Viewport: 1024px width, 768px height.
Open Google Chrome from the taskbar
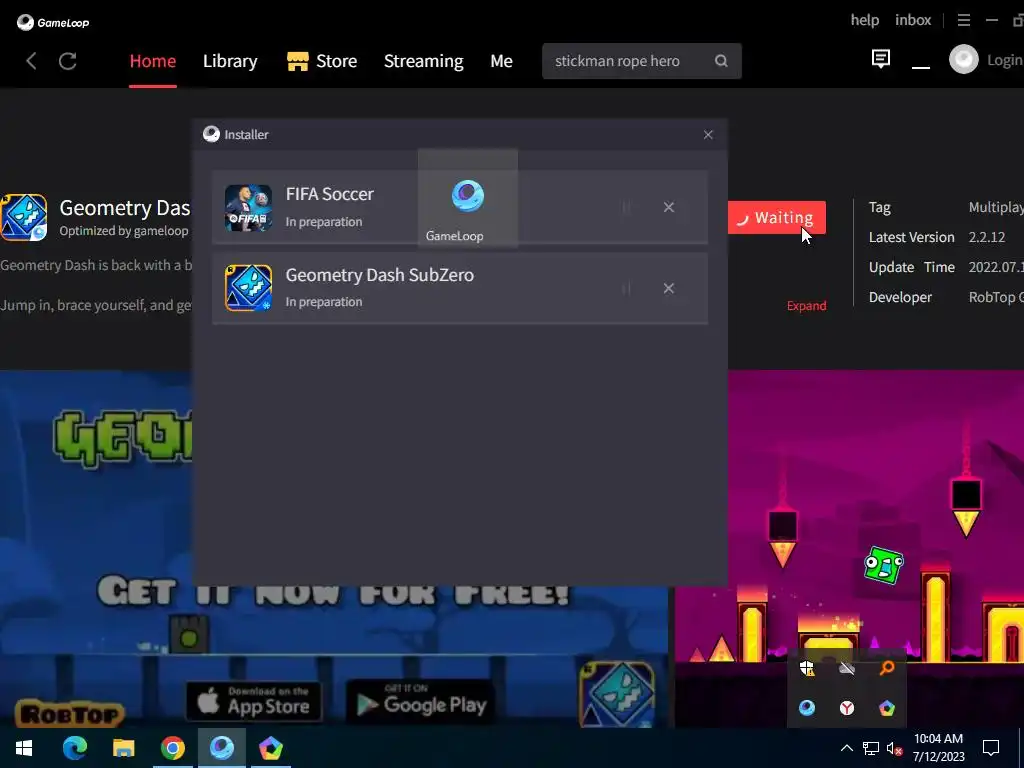click(172, 748)
